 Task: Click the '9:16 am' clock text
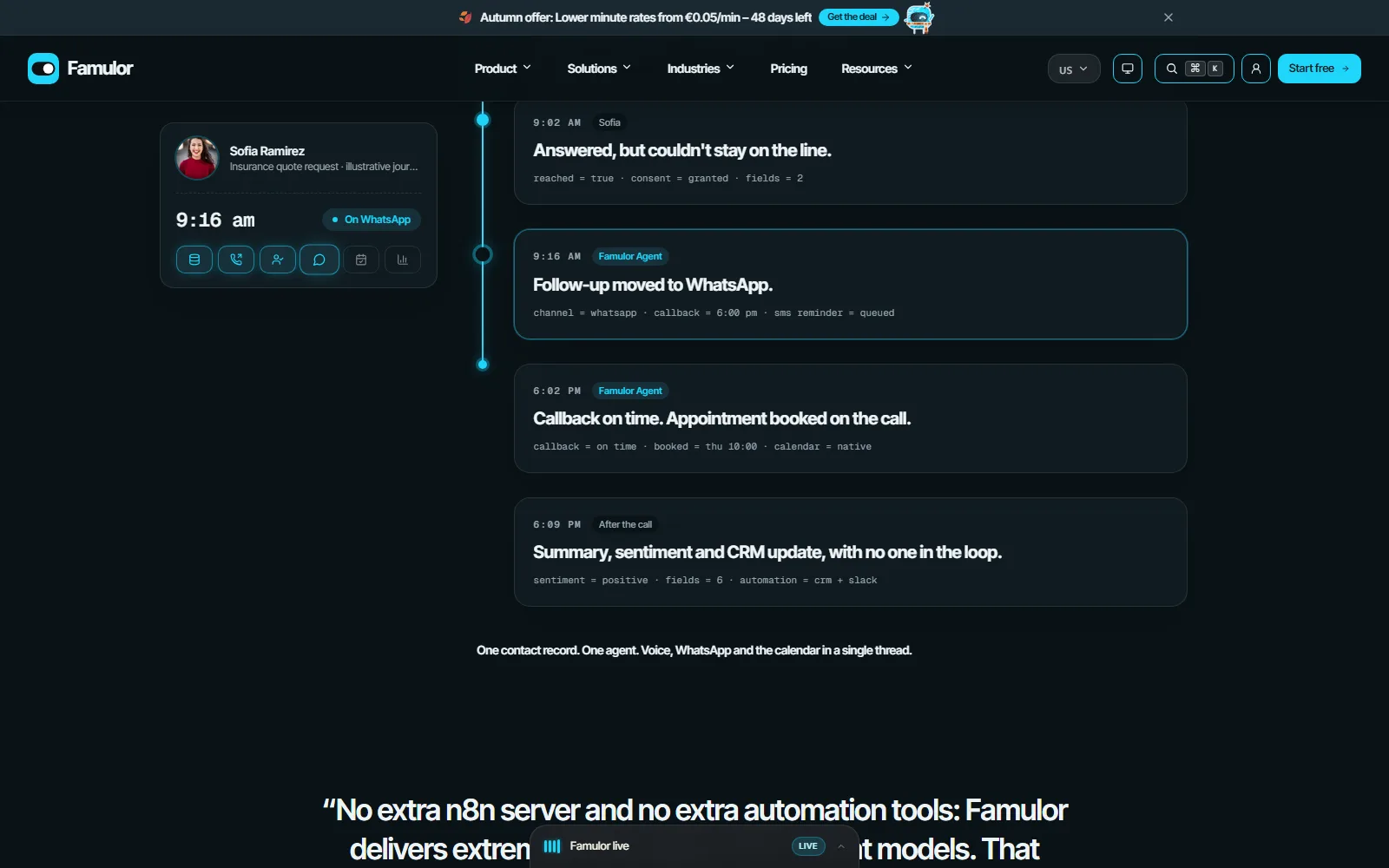pyautogui.click(x=215, y=220)
